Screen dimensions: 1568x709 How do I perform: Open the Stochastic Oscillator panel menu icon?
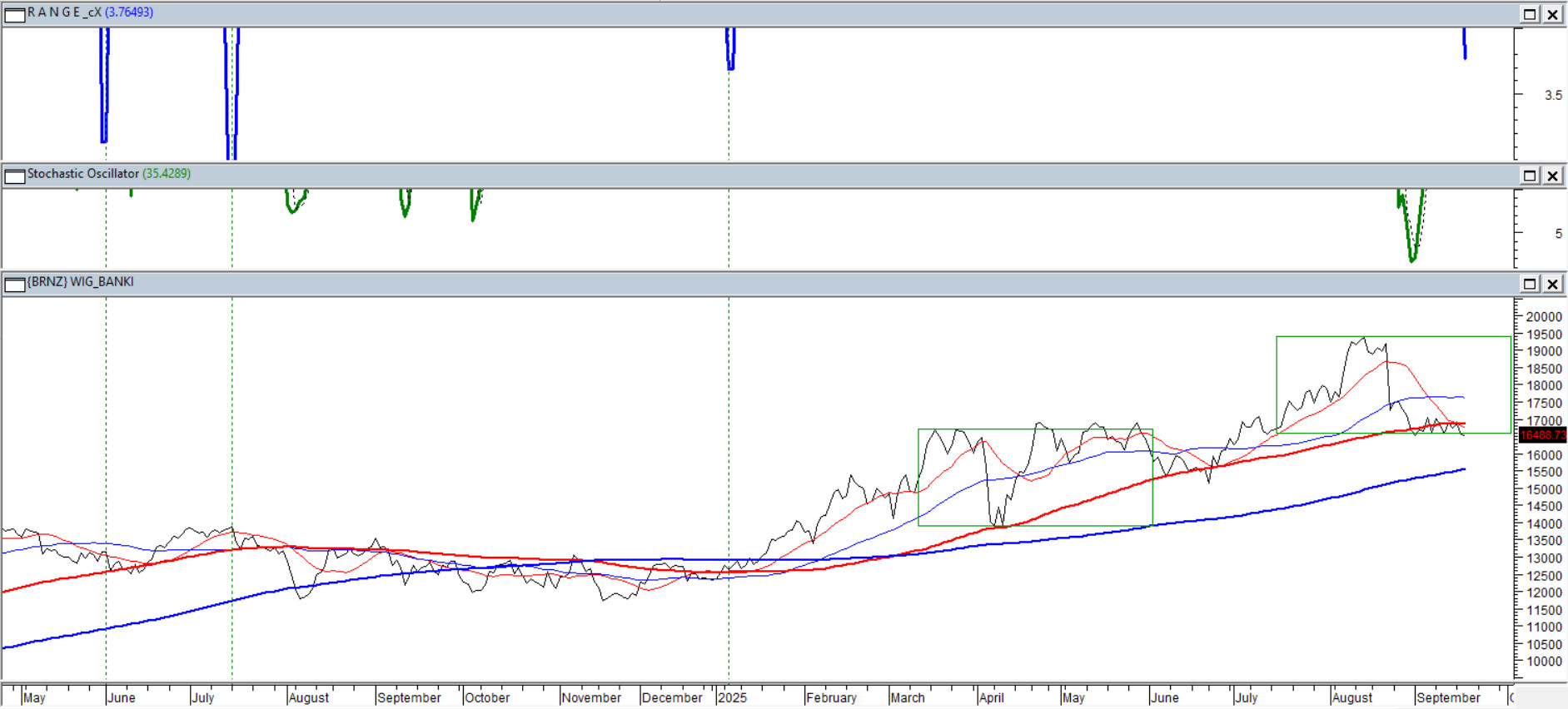[x=14, y=176]
